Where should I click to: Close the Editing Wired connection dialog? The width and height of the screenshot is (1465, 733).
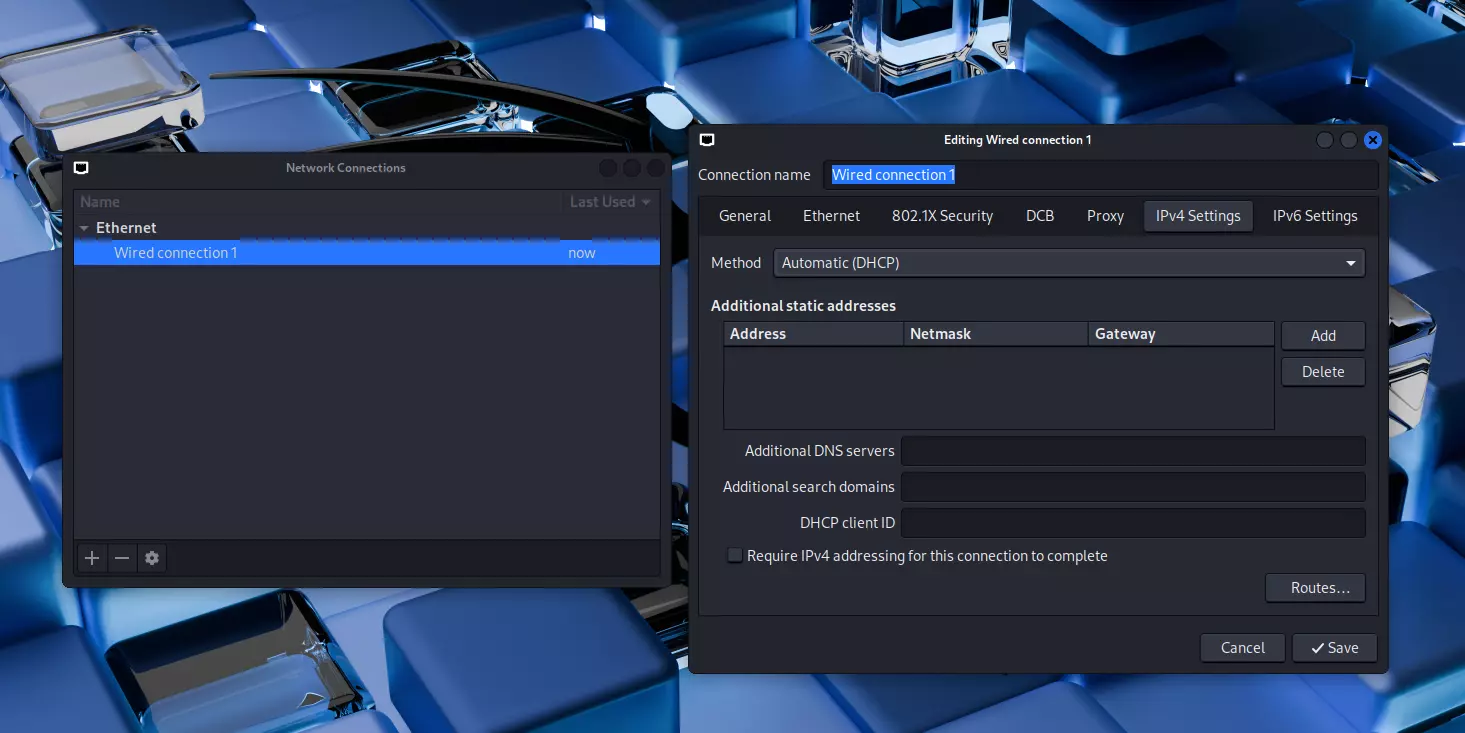point(1372,140)
